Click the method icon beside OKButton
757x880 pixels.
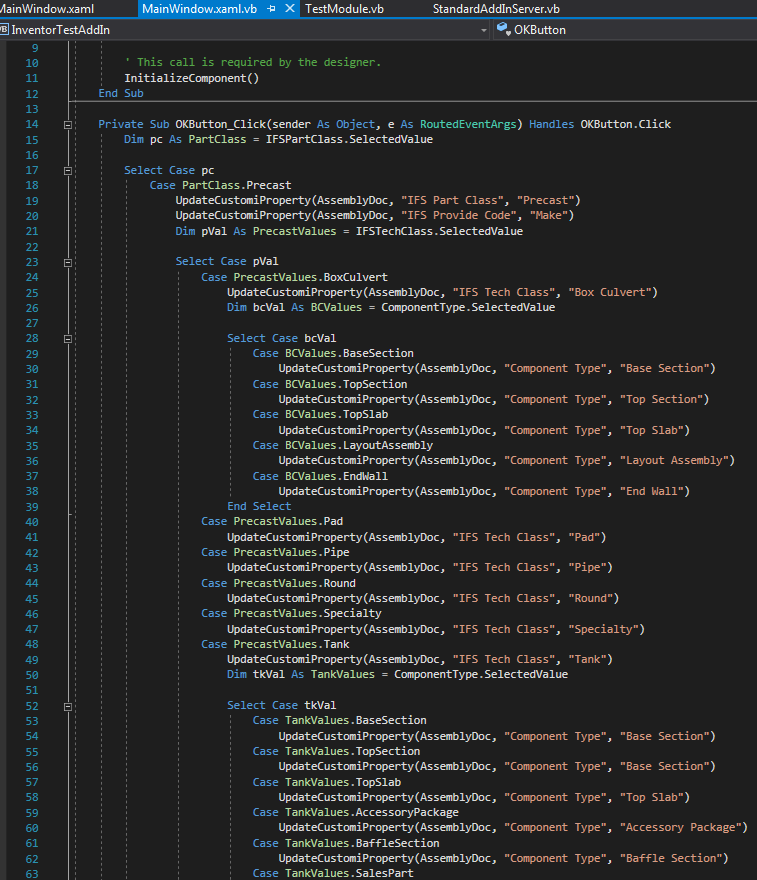(501, 30)
